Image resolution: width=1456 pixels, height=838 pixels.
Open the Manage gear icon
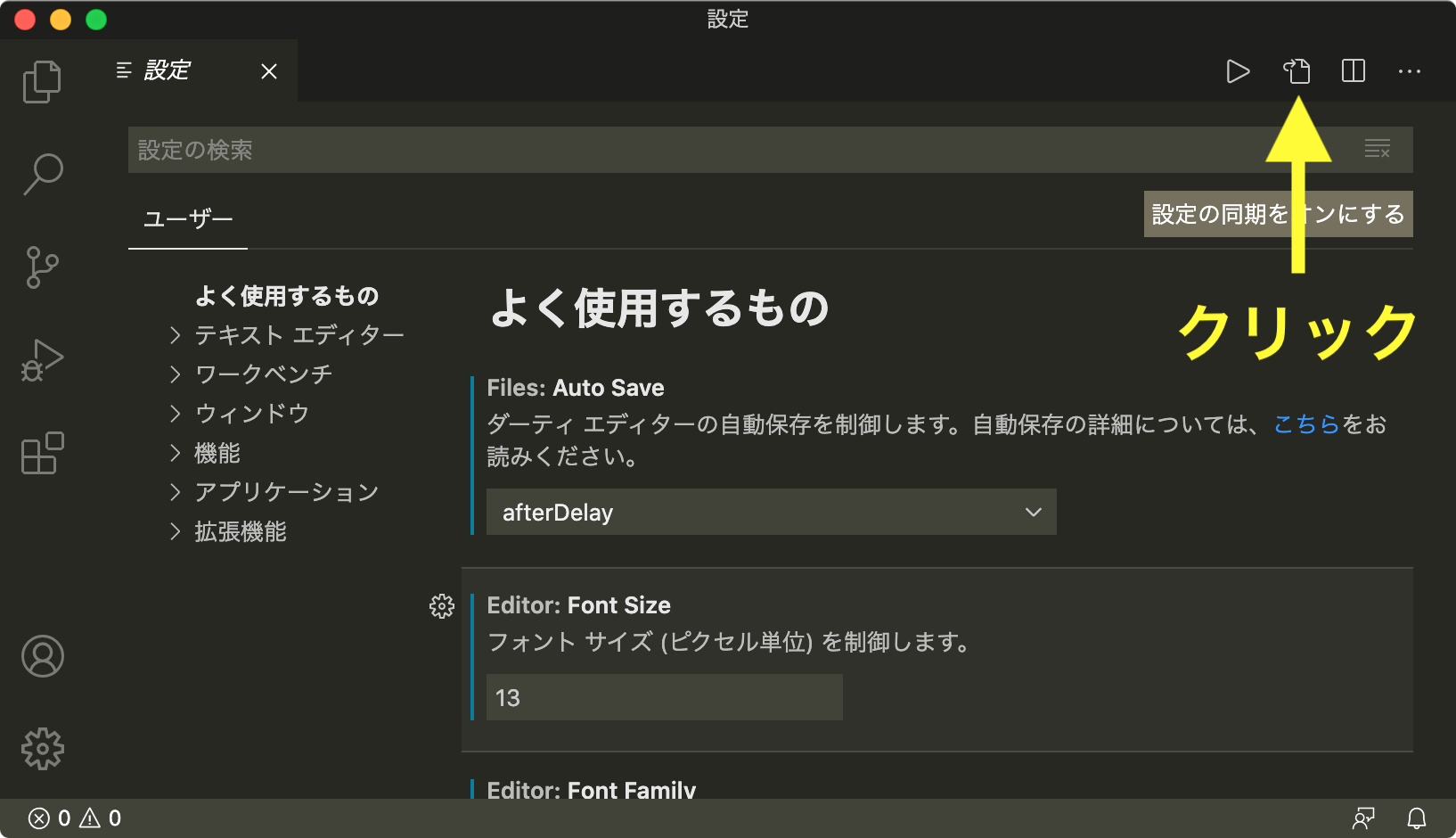tap(41, 749)
